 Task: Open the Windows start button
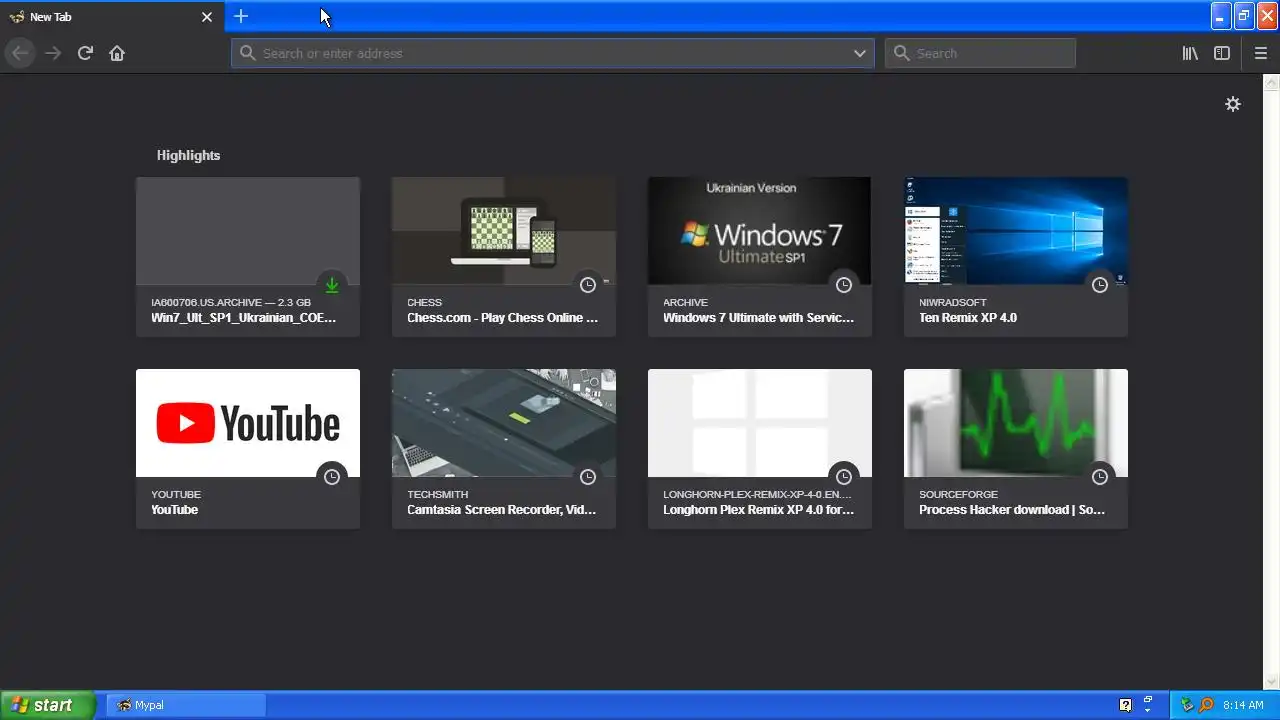47,705
